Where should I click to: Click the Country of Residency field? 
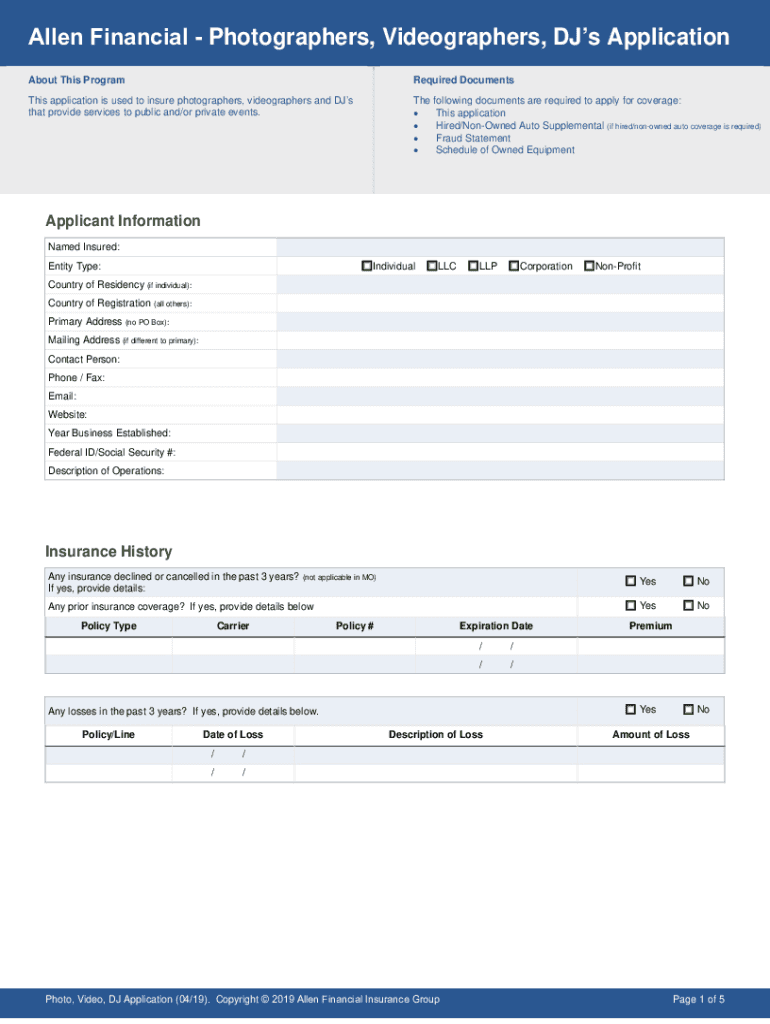[500, 285]
